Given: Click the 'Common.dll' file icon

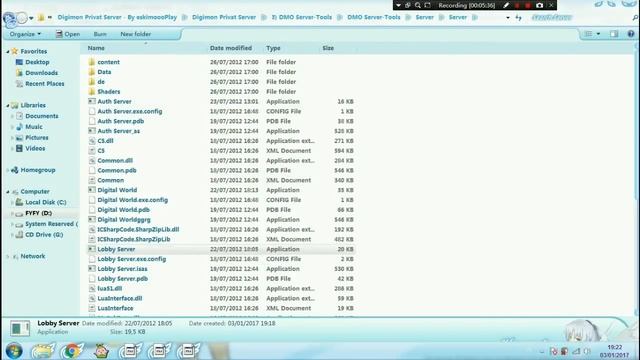Looking at the screenshot, I should coord(92,160).
